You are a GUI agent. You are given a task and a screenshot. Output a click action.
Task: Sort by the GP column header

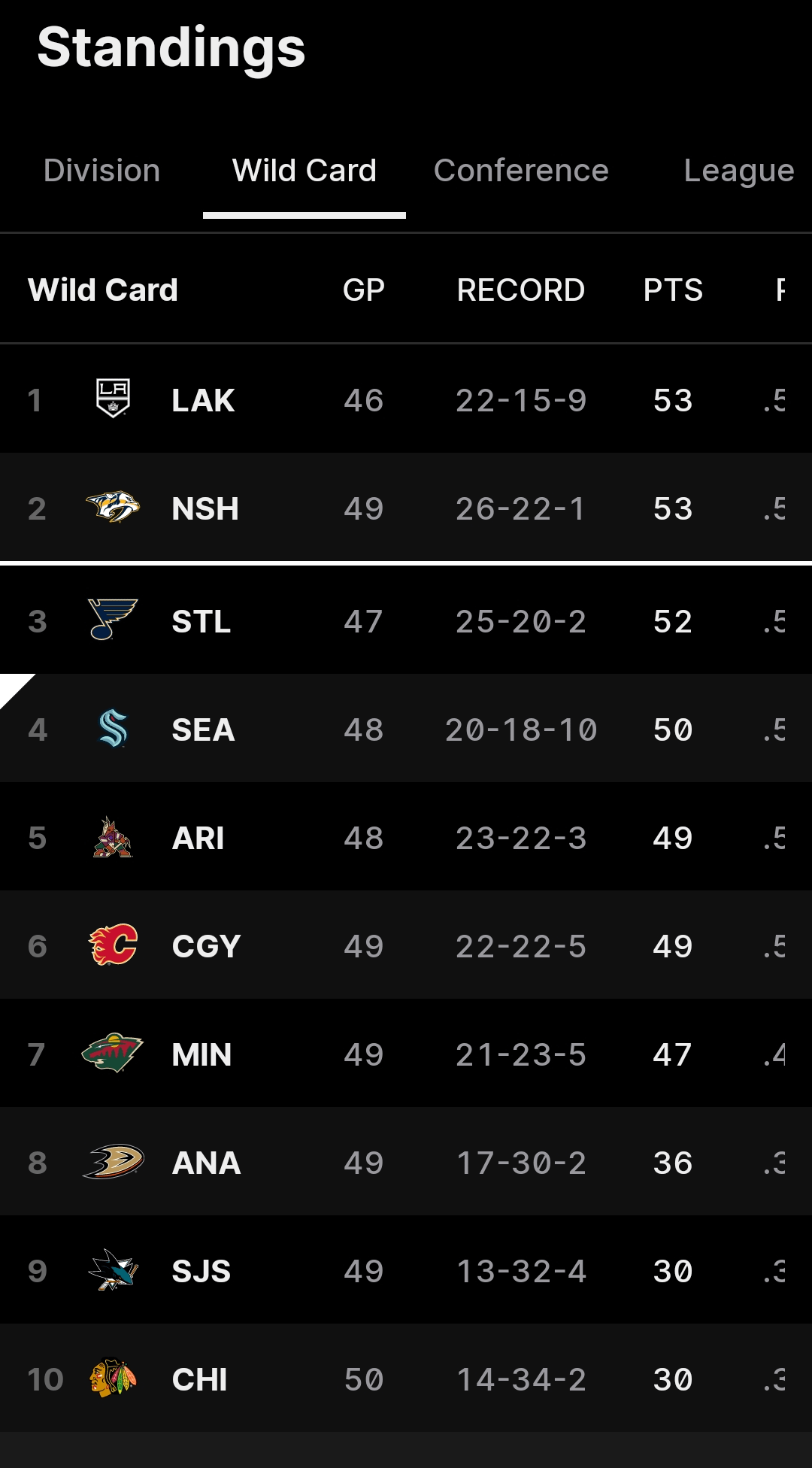tap(364, 290)
